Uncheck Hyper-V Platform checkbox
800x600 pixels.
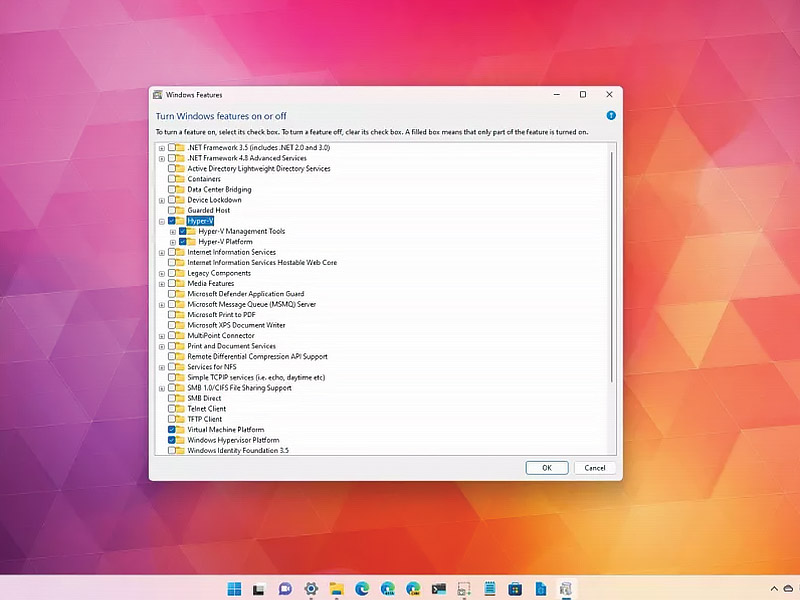pyautogui.click(x=183, y=242)
